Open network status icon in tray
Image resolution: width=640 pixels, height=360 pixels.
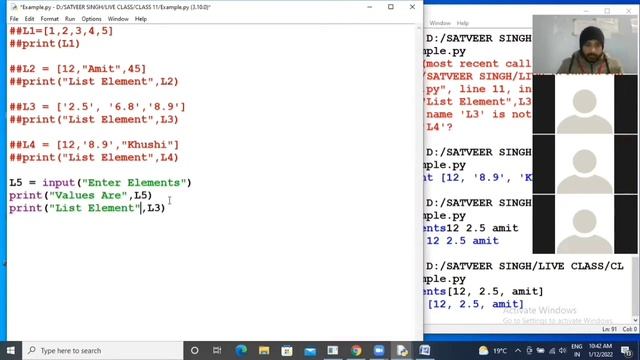(x=552, y=351)
